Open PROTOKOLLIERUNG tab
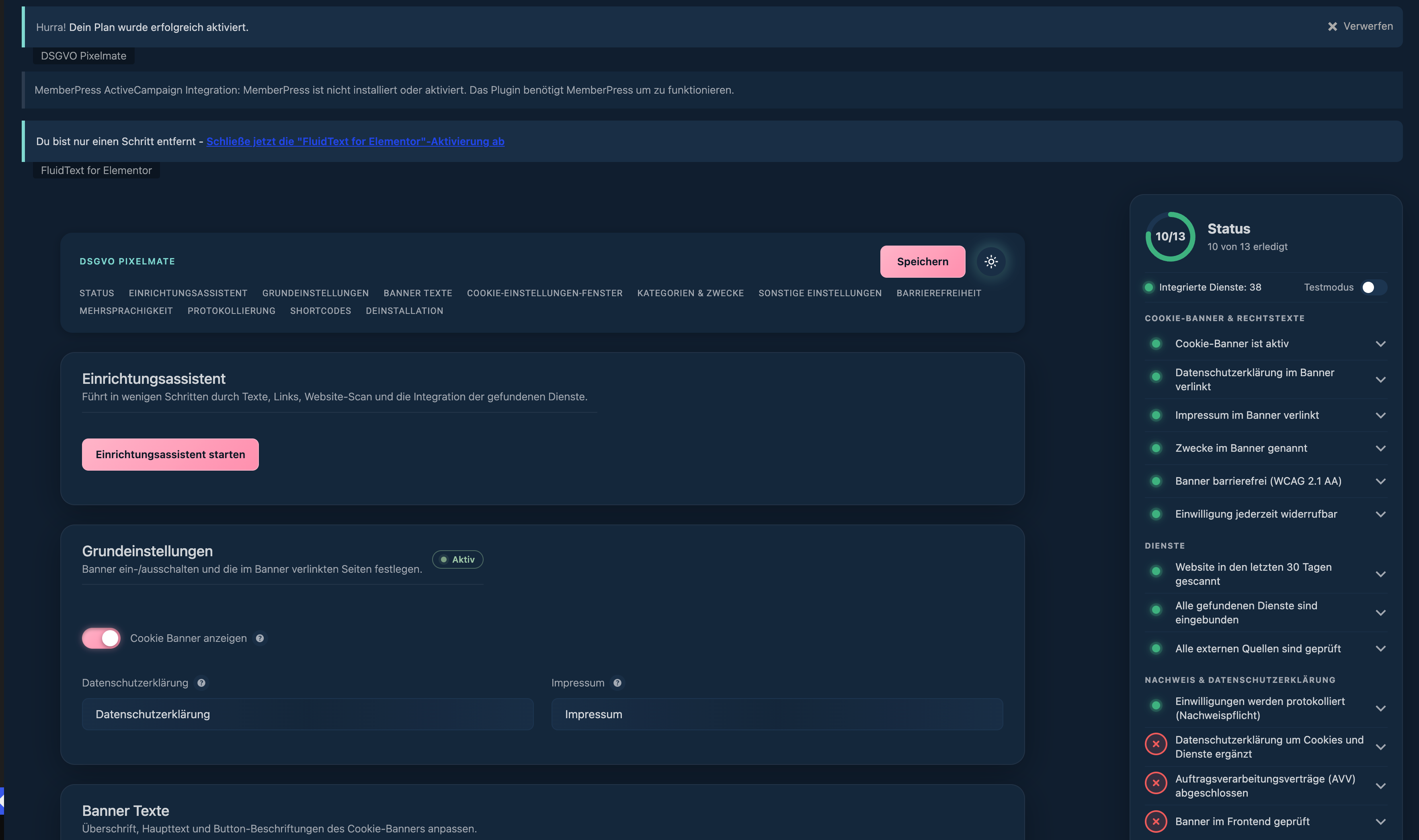1419x840 pixels. [232, 311]
